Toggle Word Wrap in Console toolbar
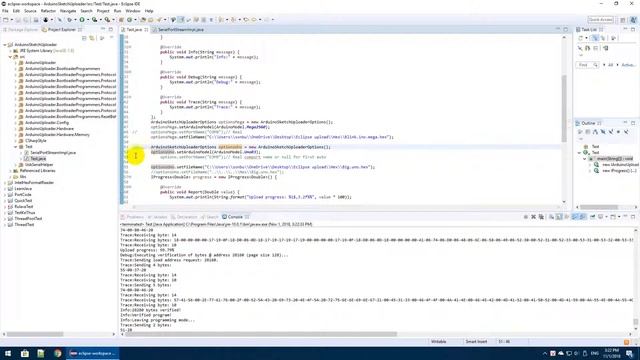 pyautogui.click(x=567, y=217)
